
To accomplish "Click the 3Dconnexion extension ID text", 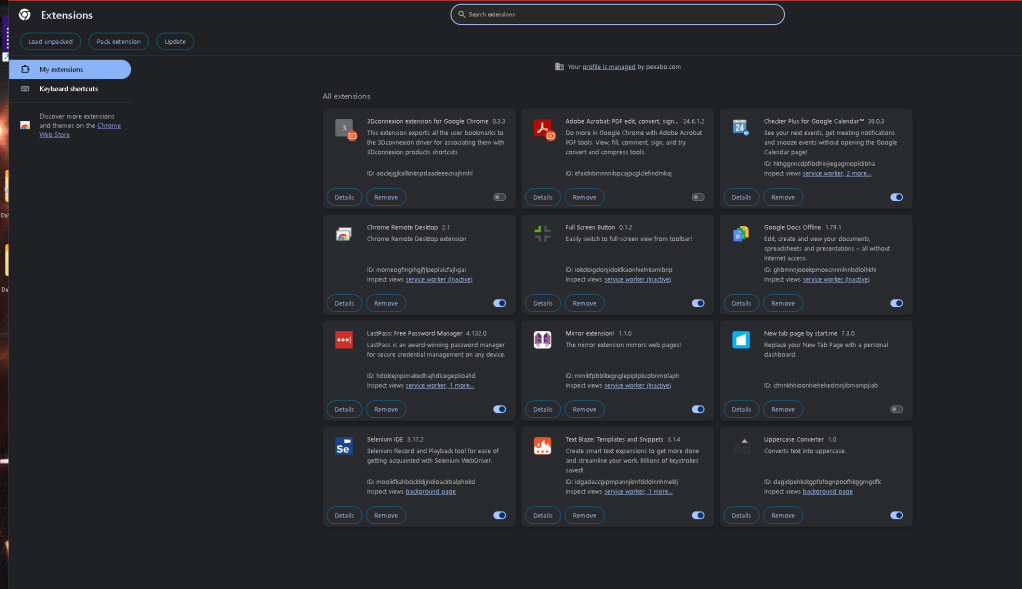I will click(420, 173).
